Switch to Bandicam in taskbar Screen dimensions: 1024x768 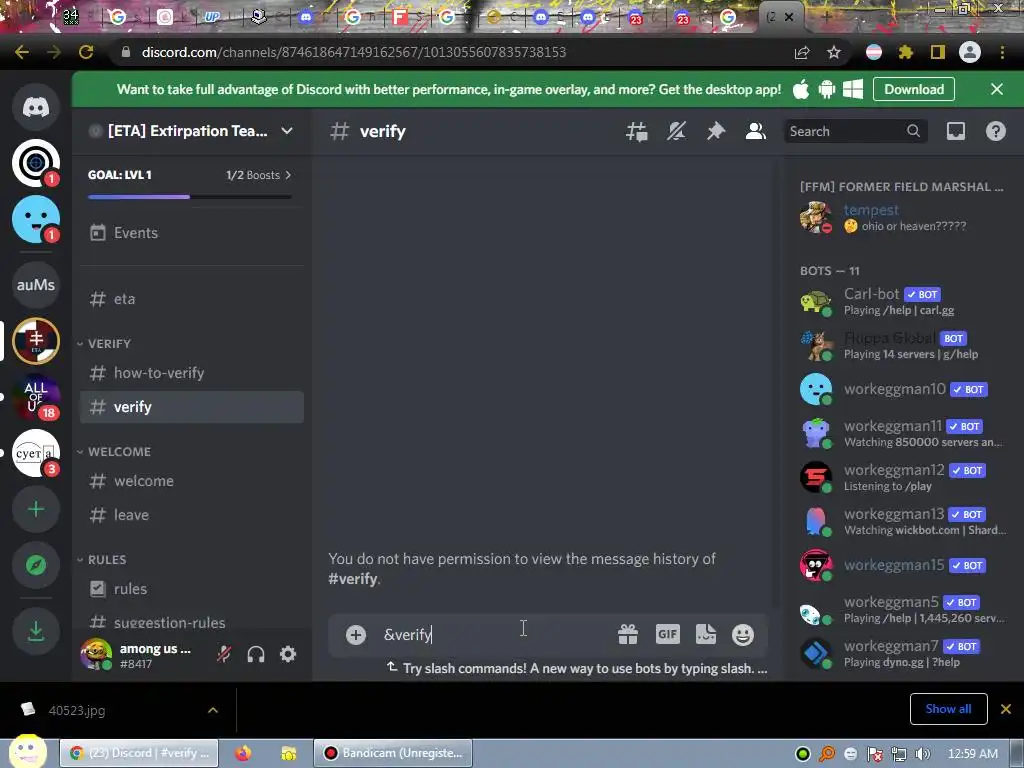click(392, 753)
